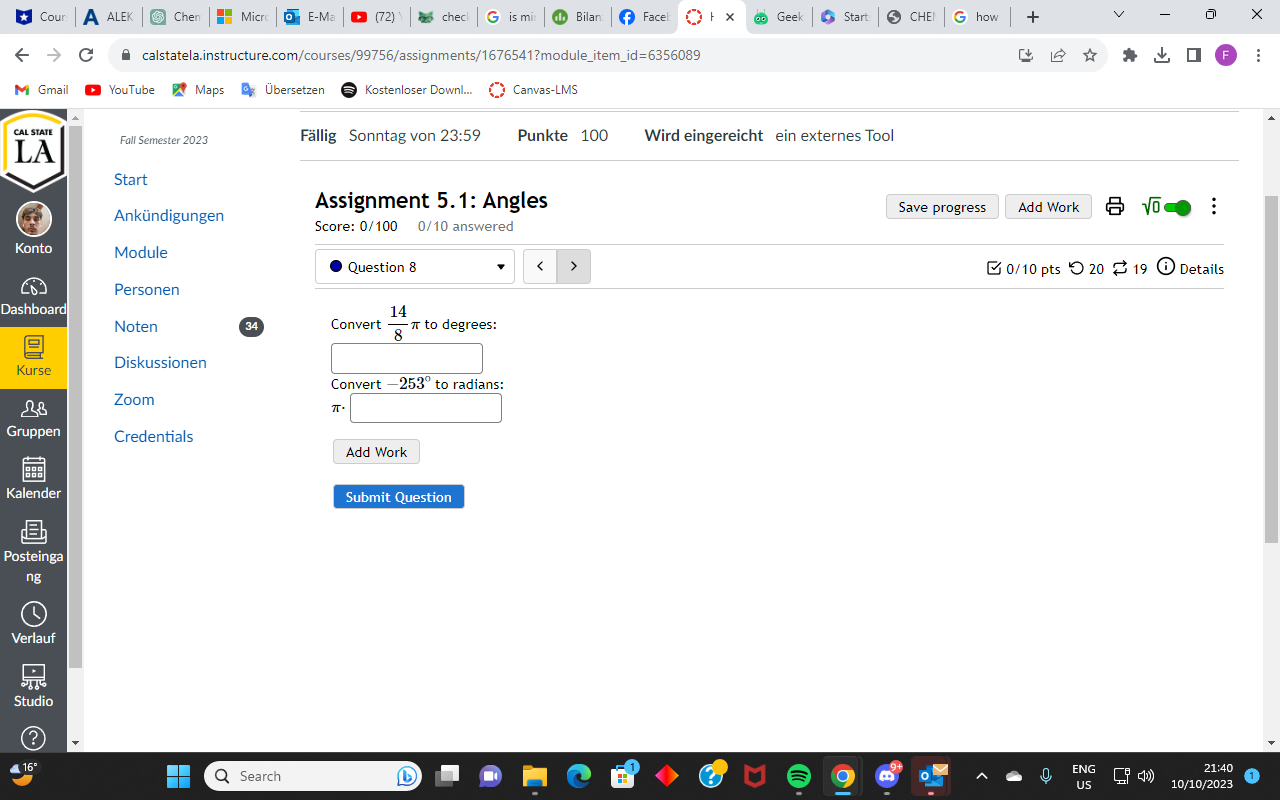
Task: Open the tab search chevron dropdown
Action: tap(1119, 16)
